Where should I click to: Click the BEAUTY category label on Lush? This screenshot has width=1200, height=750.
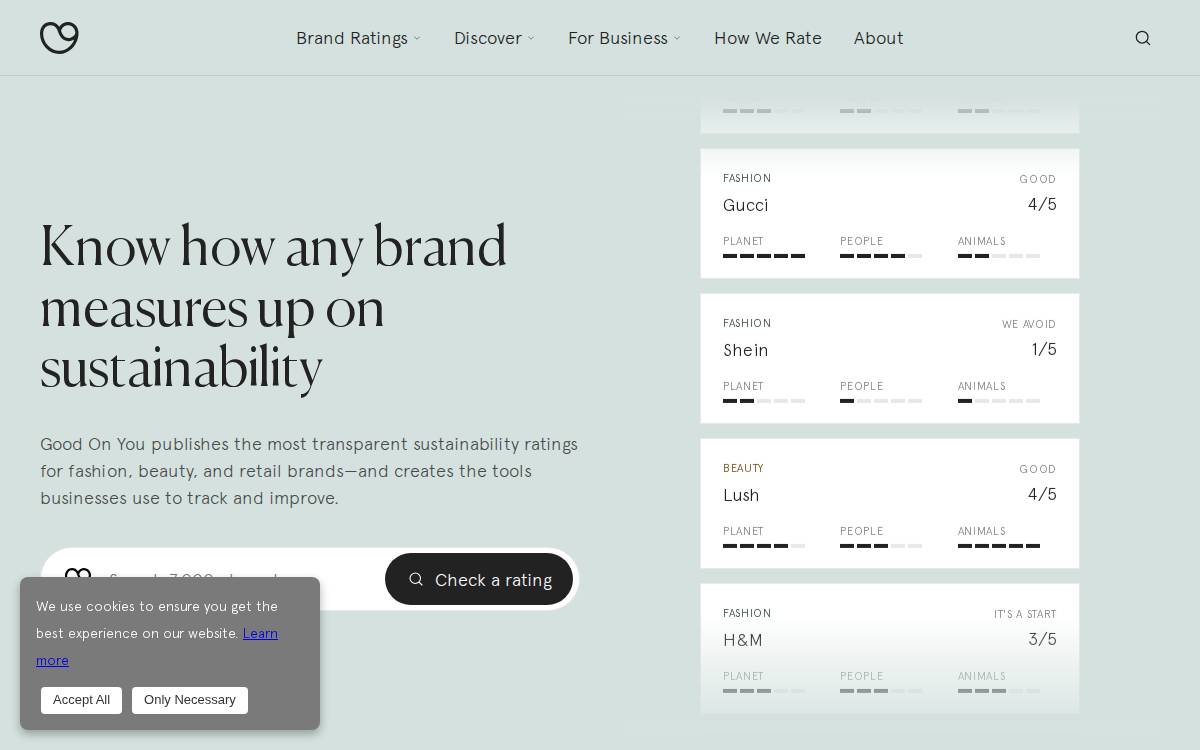[743, 468]
